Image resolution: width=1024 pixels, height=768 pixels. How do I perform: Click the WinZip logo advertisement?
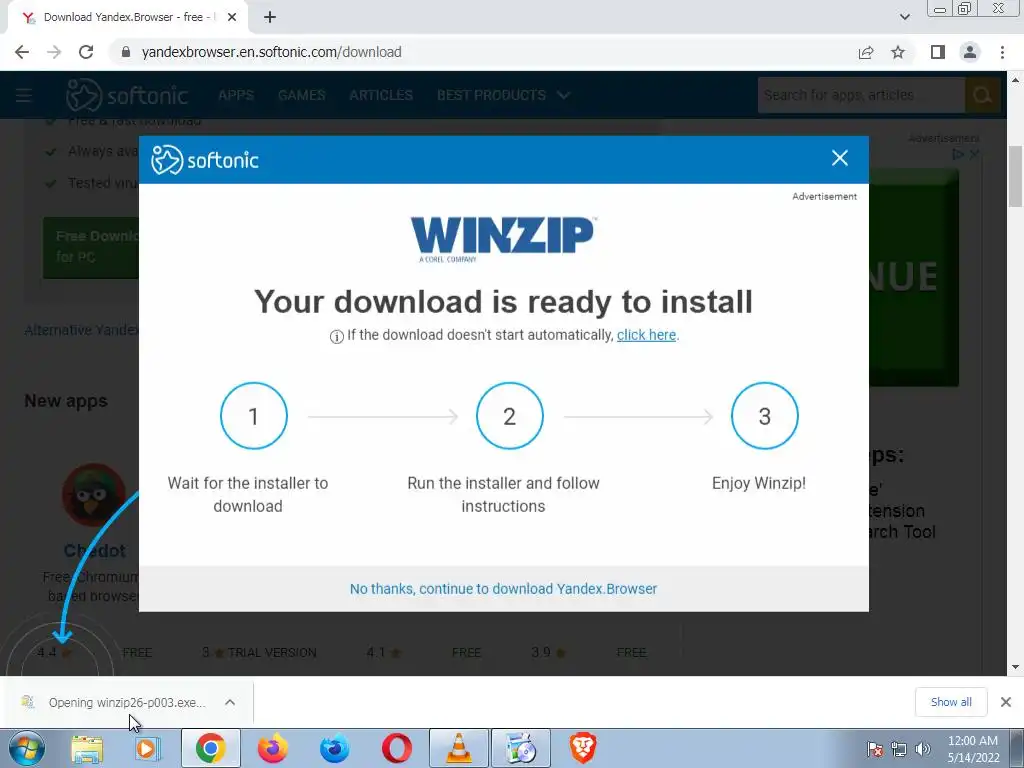(x=503, y=239)
